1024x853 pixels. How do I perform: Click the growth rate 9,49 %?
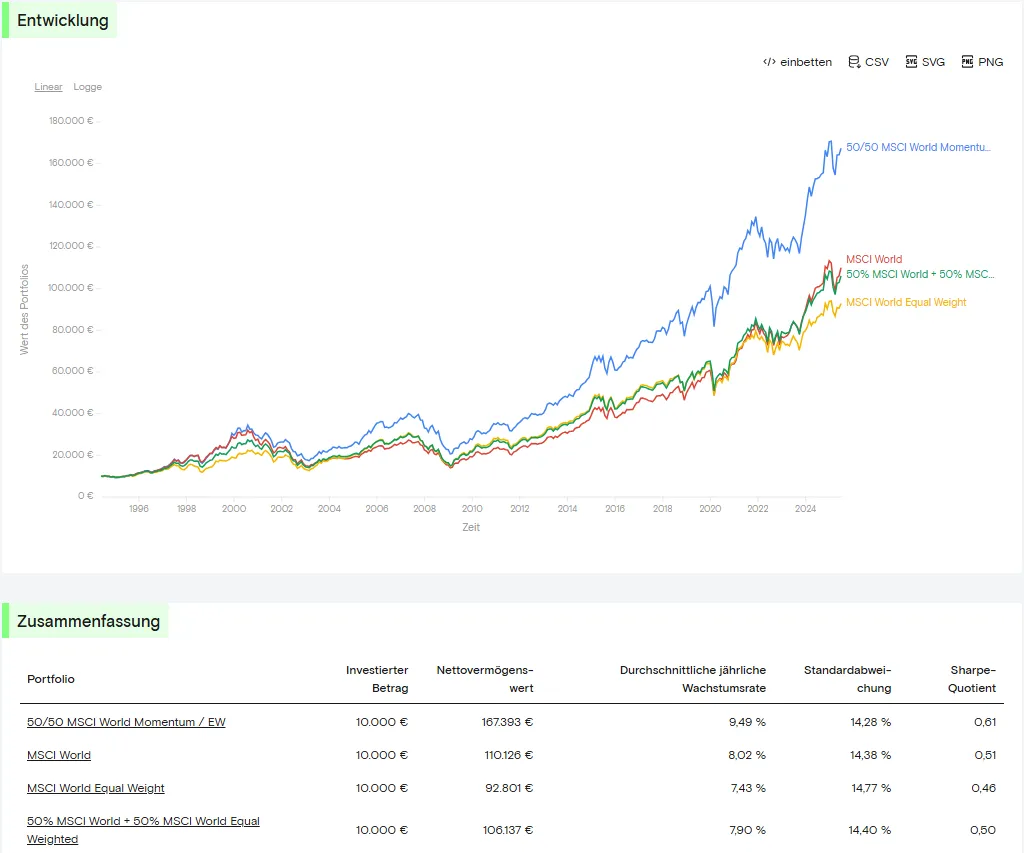click(x=747, y=722)
